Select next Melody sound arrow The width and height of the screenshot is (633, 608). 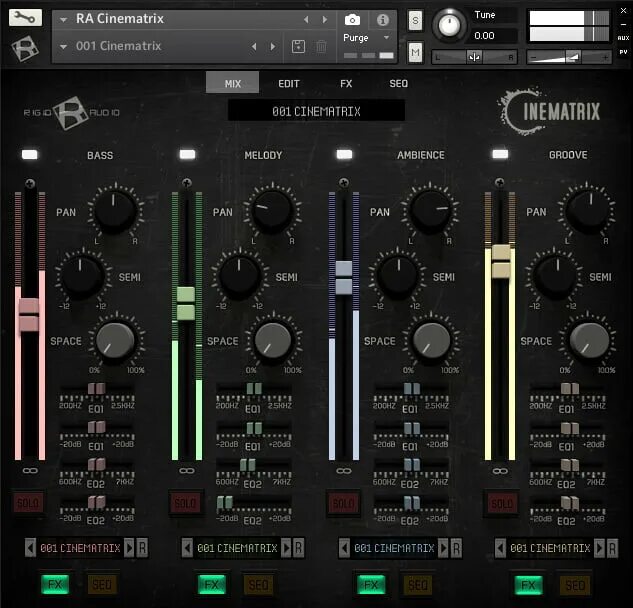(286, 548)
